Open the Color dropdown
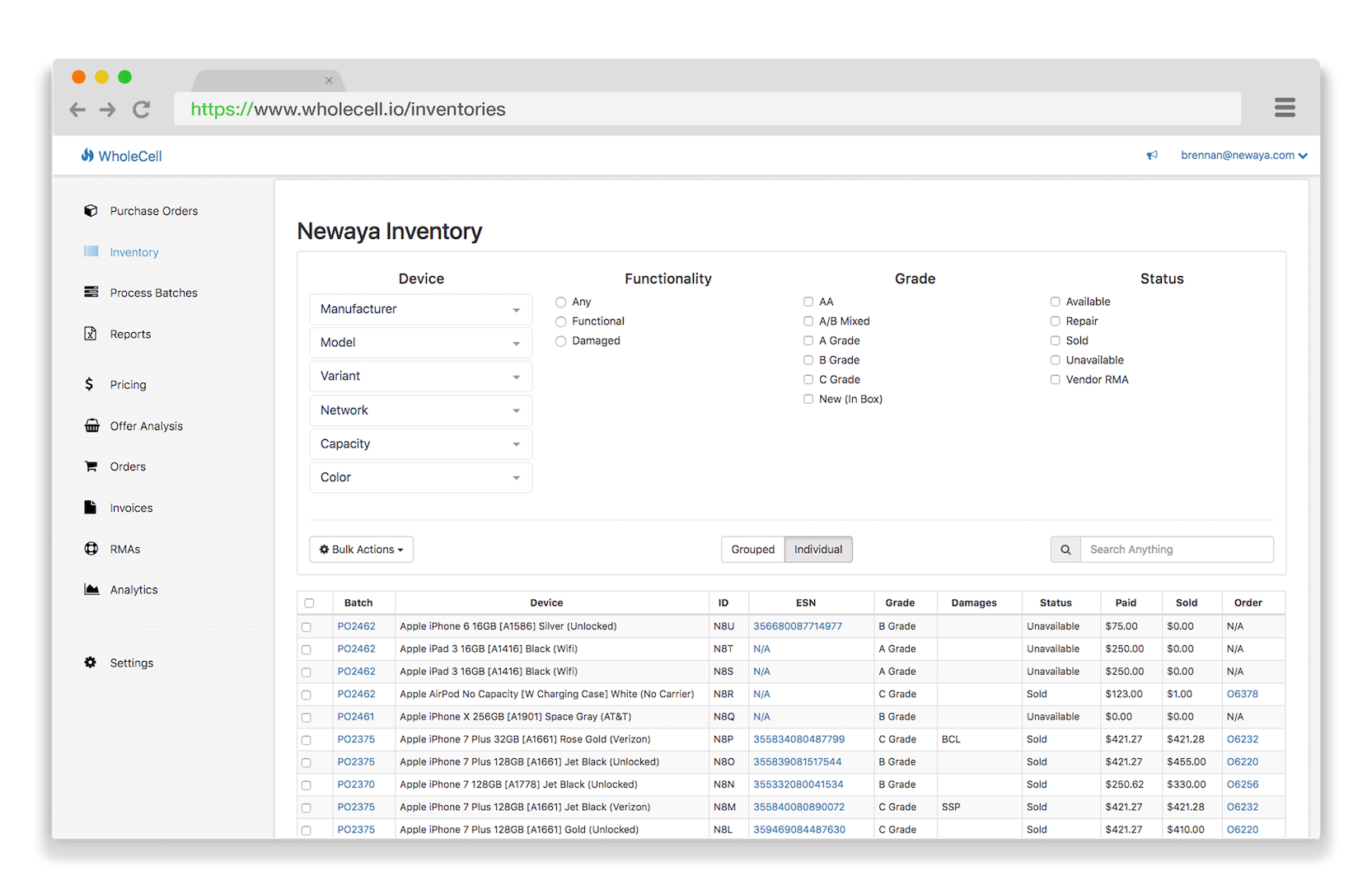The width and height of the screenshot is (1372, 890). 420,477
